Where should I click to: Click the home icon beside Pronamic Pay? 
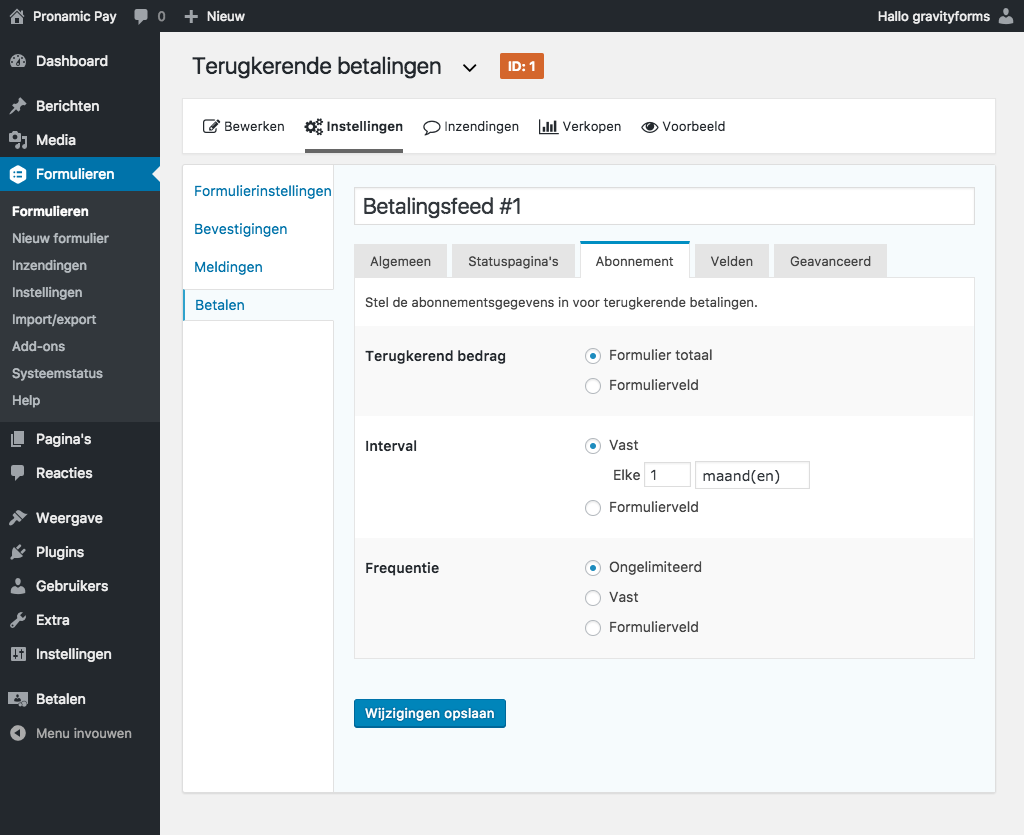(x=17, y=16)
